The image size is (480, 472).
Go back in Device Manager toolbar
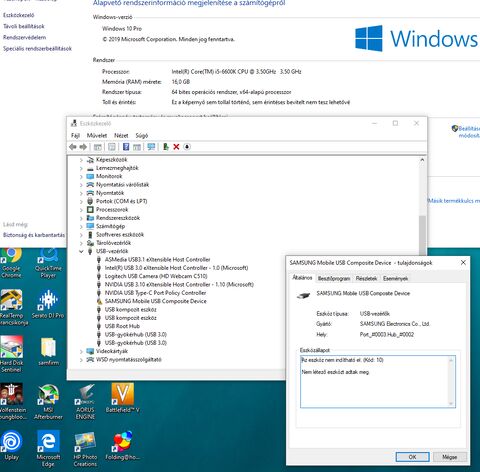pyautogui.click(x=73, y=147)
